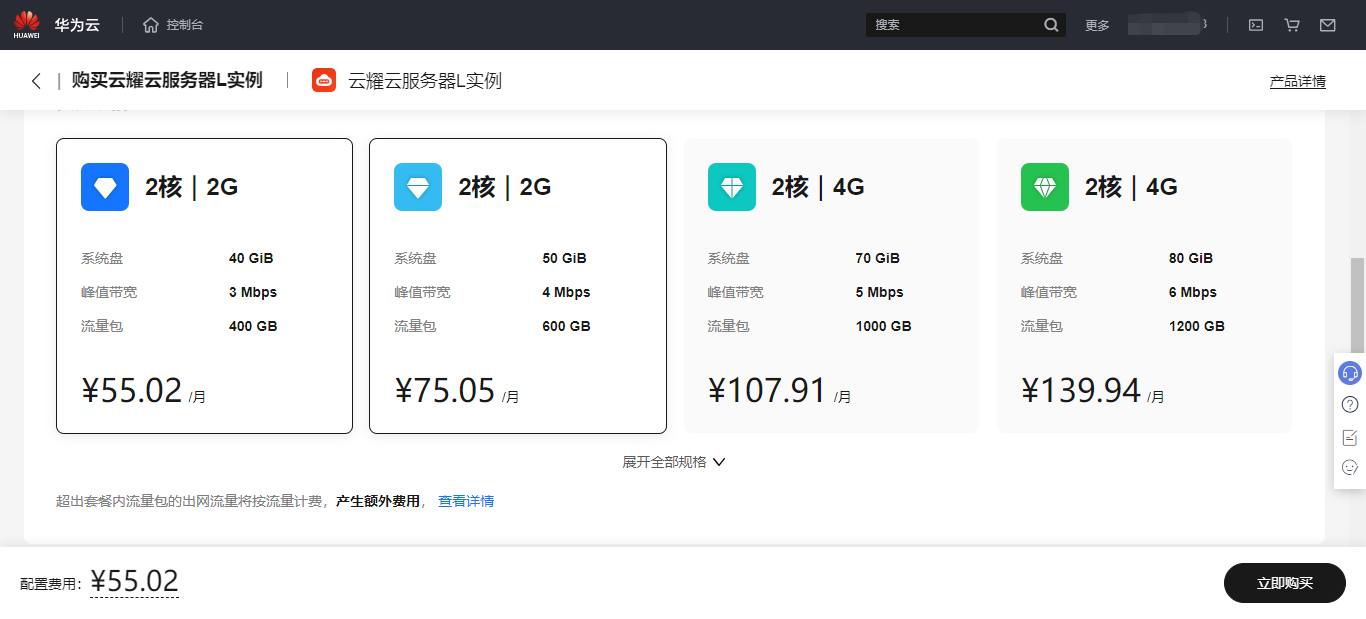Open customer service headset chat icon
Screen dimensions: 1366x619
[1350, 373]
